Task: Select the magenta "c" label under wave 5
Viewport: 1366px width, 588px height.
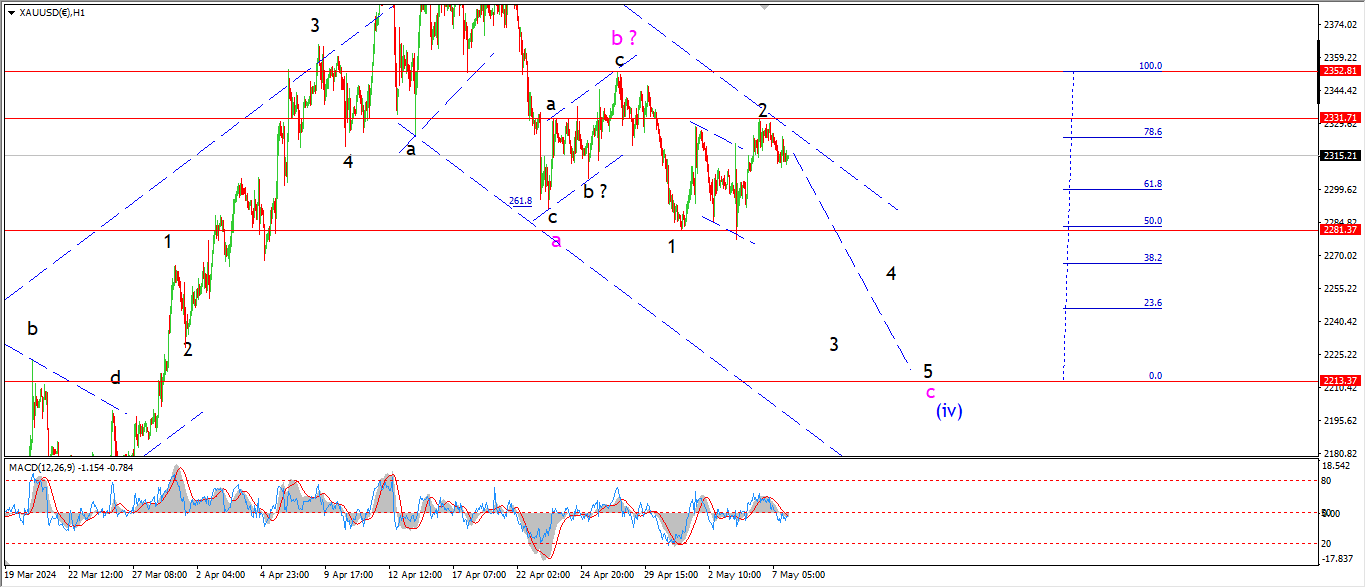Action: point(930,392)
